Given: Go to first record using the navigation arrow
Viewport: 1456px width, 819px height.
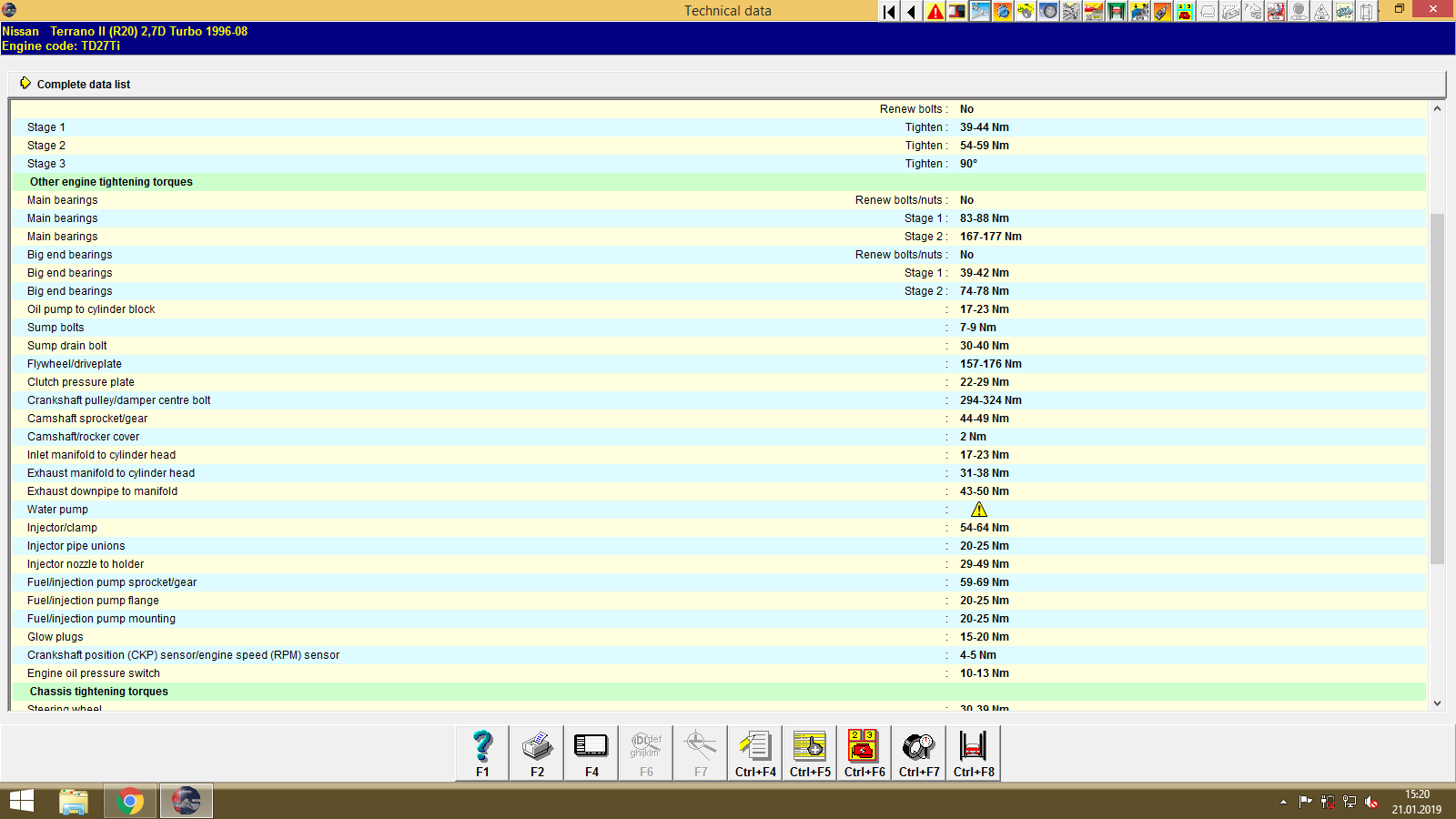Looking at the screenshot, I should (888, 11).
